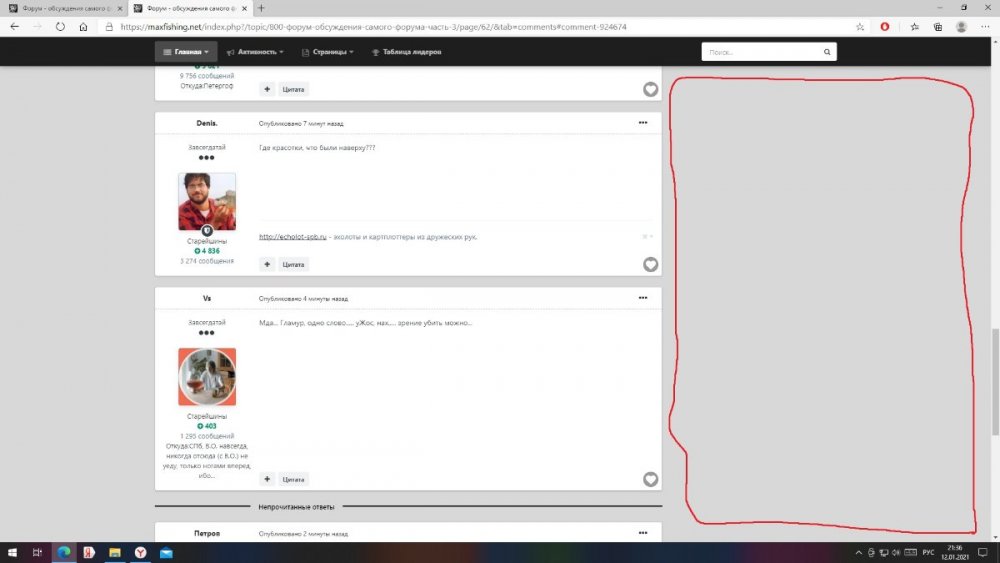Click into the Поиск search field

[760, 52]
